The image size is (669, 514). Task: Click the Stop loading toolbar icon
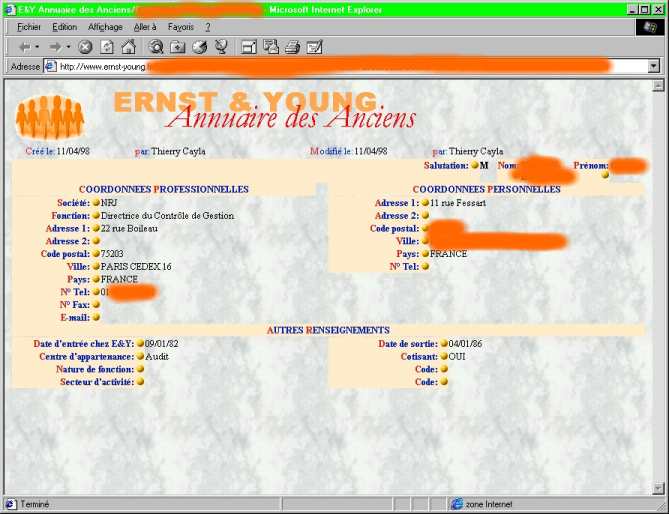click(x=85, y=47)
